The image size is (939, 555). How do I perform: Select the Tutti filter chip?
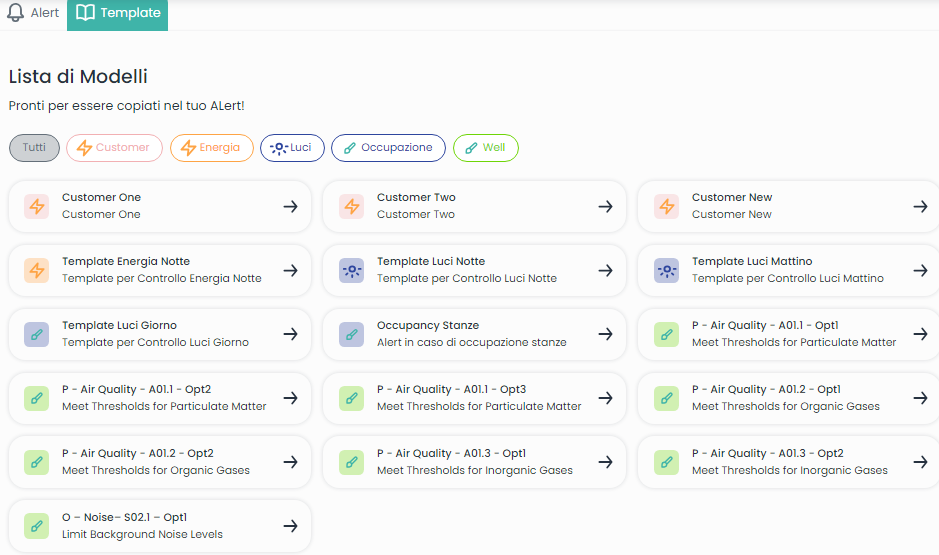[x=35, y=148]
